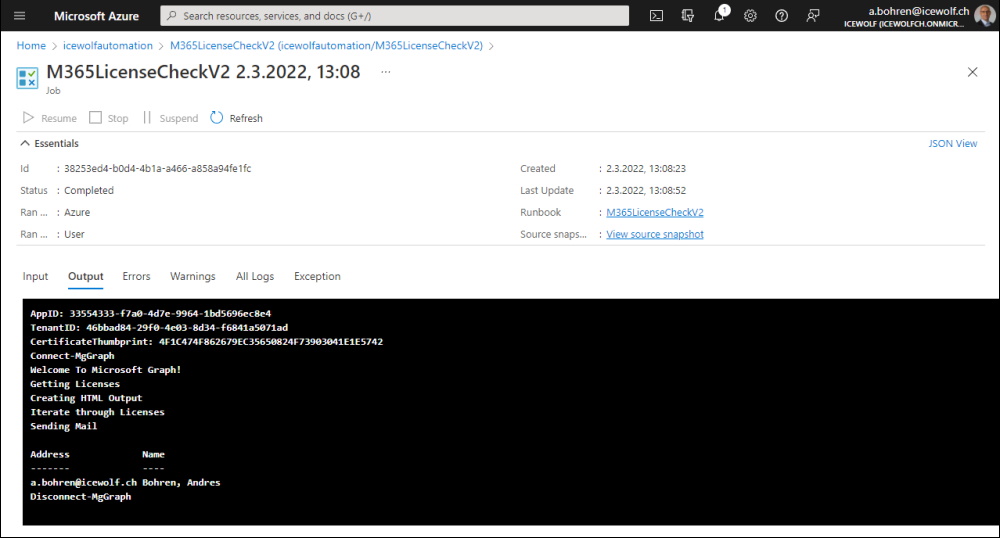1000x538 pixels.
Task: Open the Directories and subscriptions filter icon
Action: click(x=688, y=16)
